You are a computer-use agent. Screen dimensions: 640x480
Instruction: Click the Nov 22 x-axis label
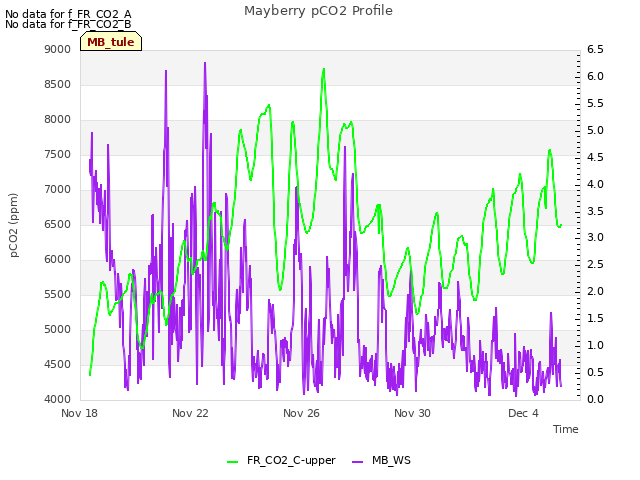point(190,413)
